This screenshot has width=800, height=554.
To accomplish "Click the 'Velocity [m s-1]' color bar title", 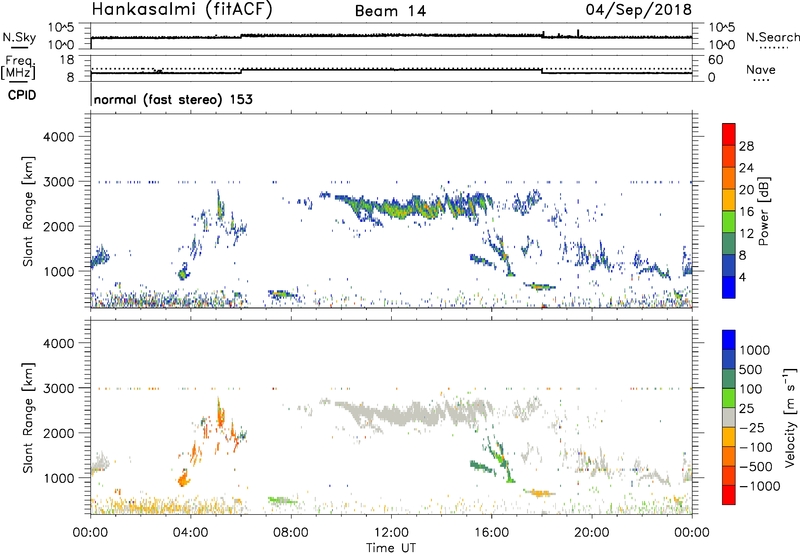I will coord(790,417).
